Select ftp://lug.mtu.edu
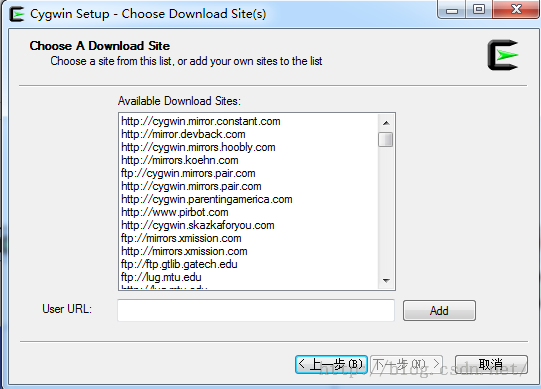The width and height of the screenshot is (541, 389). point(161,277)
